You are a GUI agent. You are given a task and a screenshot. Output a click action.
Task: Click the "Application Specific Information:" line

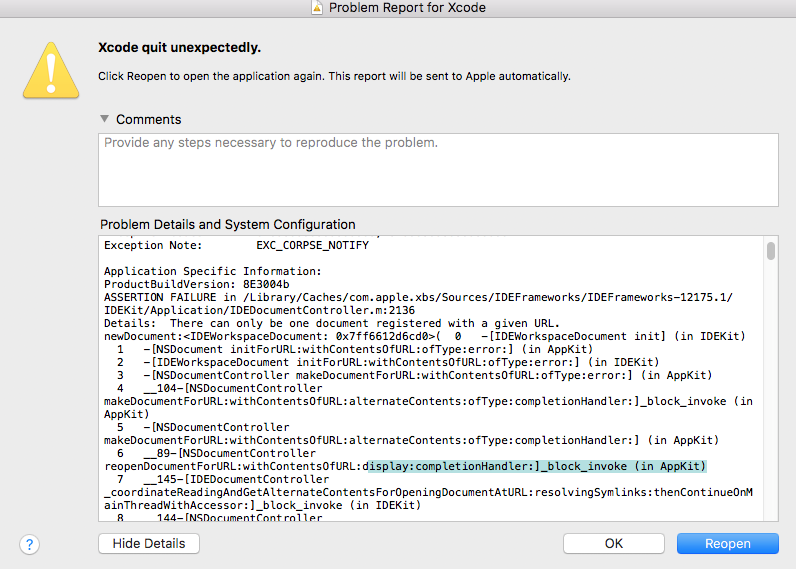pos(213,271)
